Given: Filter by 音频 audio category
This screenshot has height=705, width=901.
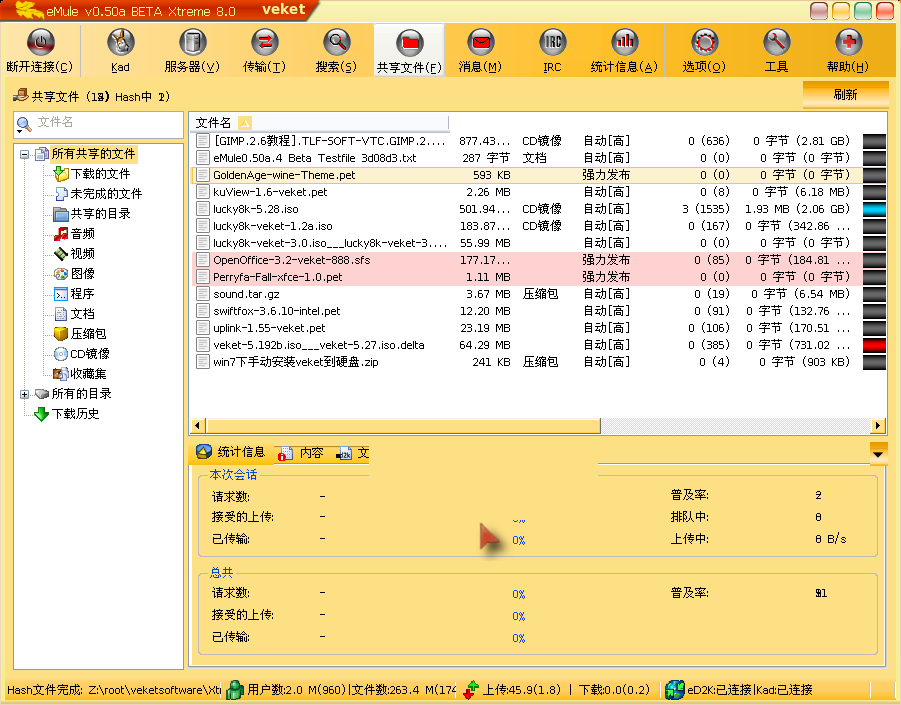Looking at the screenshot, I should pyautogui.click(x=74, y=234).
